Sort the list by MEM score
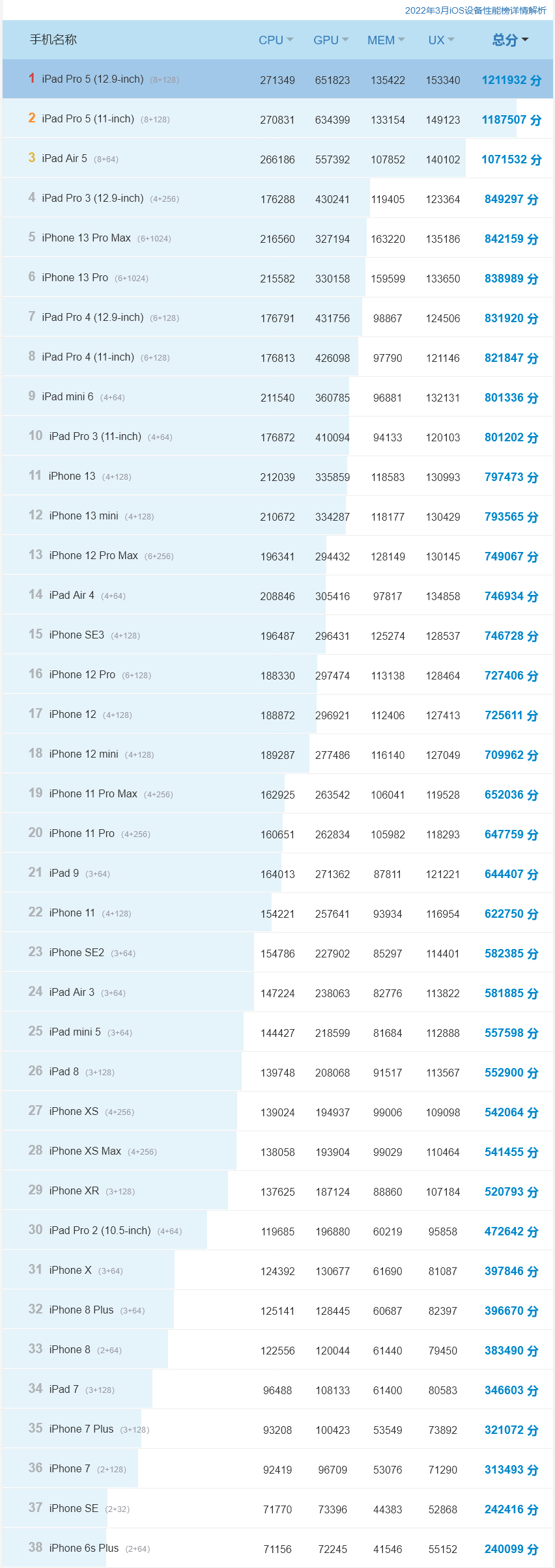555x1568 pixels. coord(386,40)
